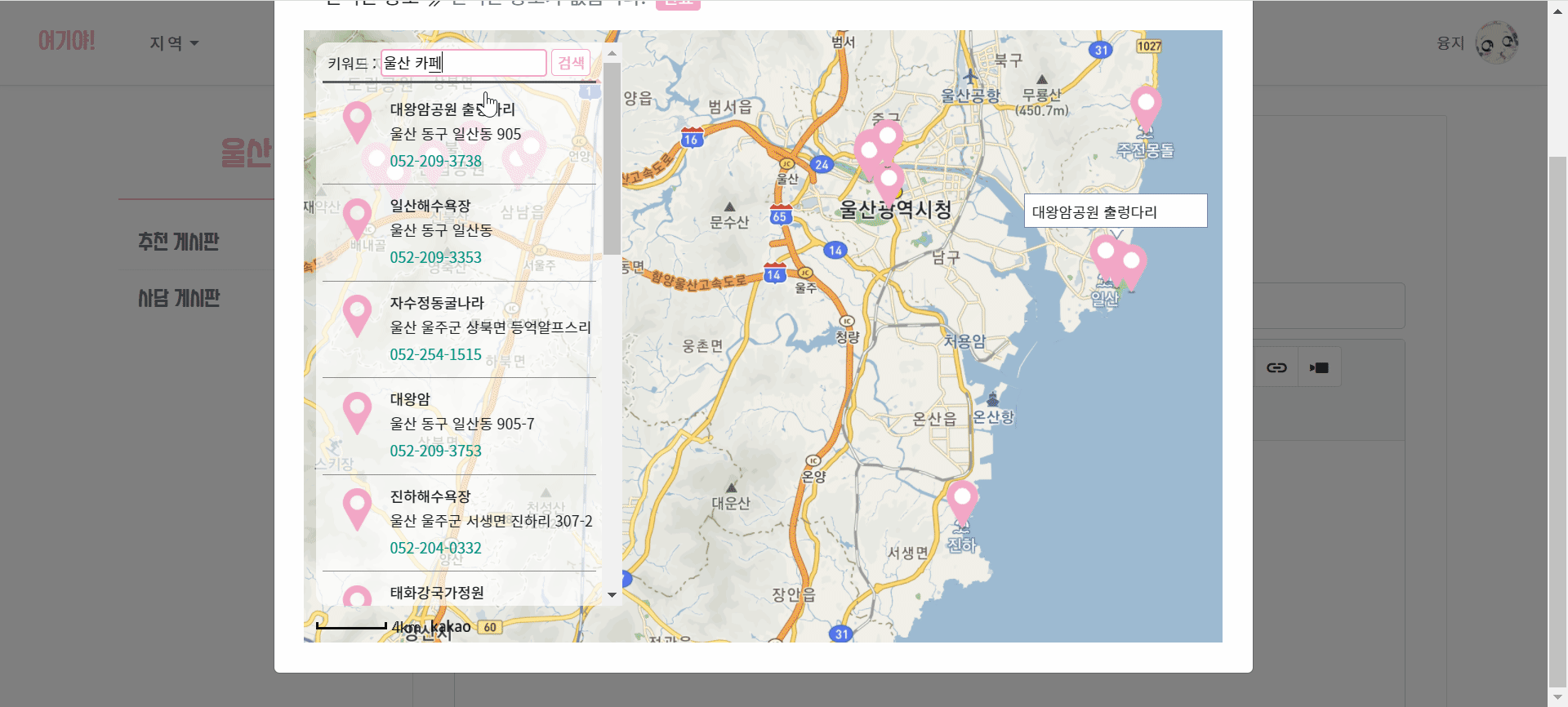Select address 울산 동구 일산동 905-7
The image size is (1568, 707).
[x=462, y=424]
